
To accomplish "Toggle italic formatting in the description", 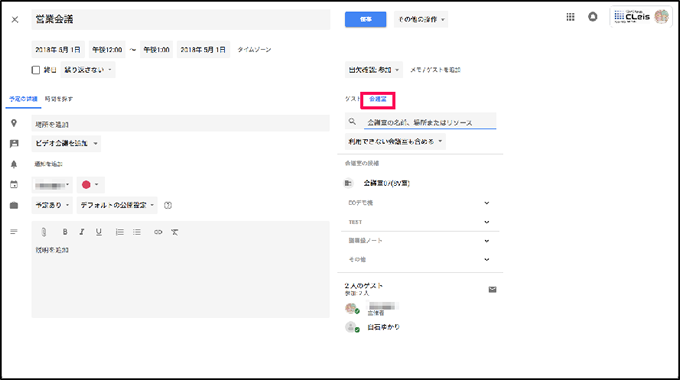I will (82, 232).
